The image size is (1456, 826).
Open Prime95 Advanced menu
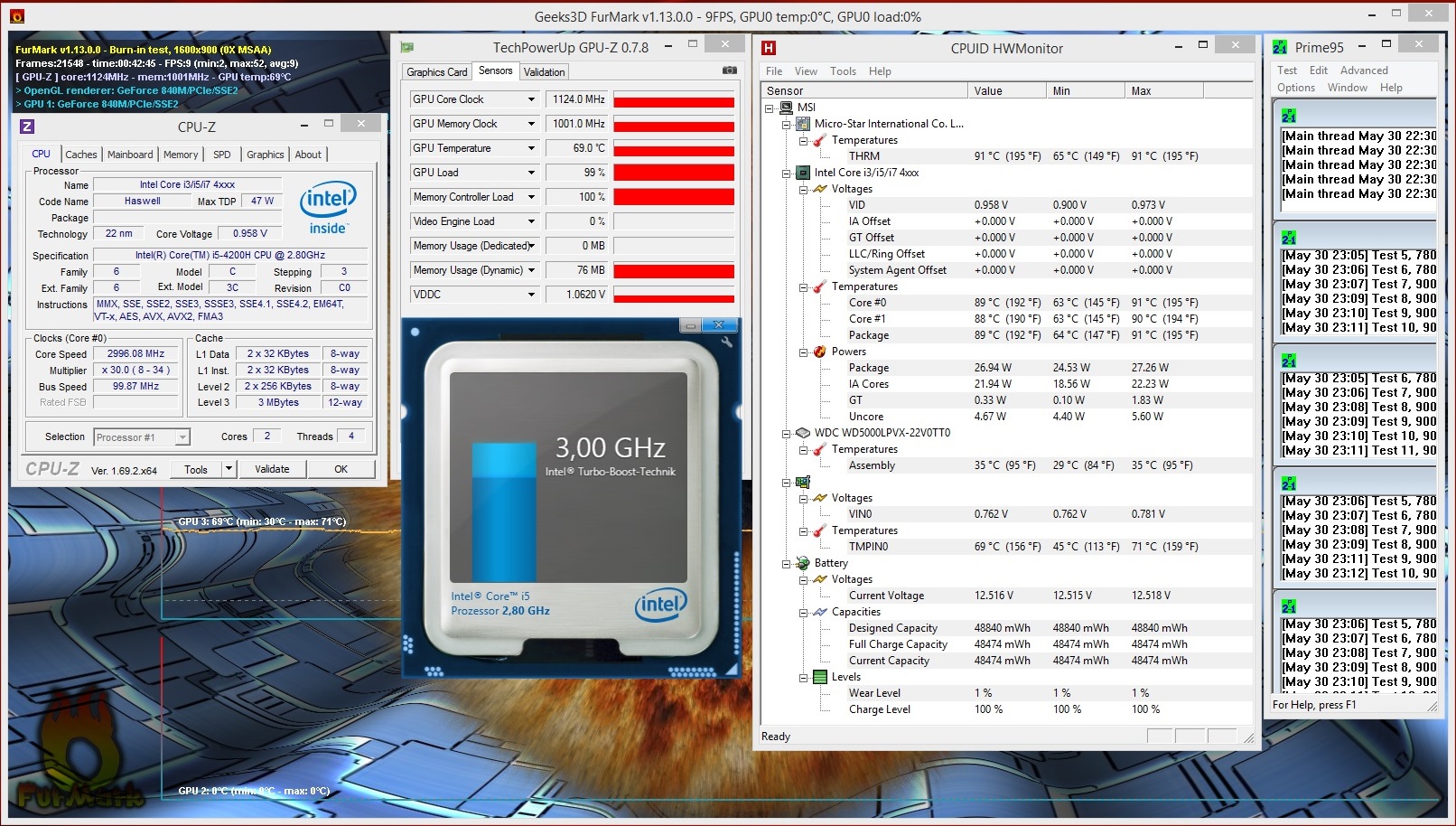tap(1364, 70)
